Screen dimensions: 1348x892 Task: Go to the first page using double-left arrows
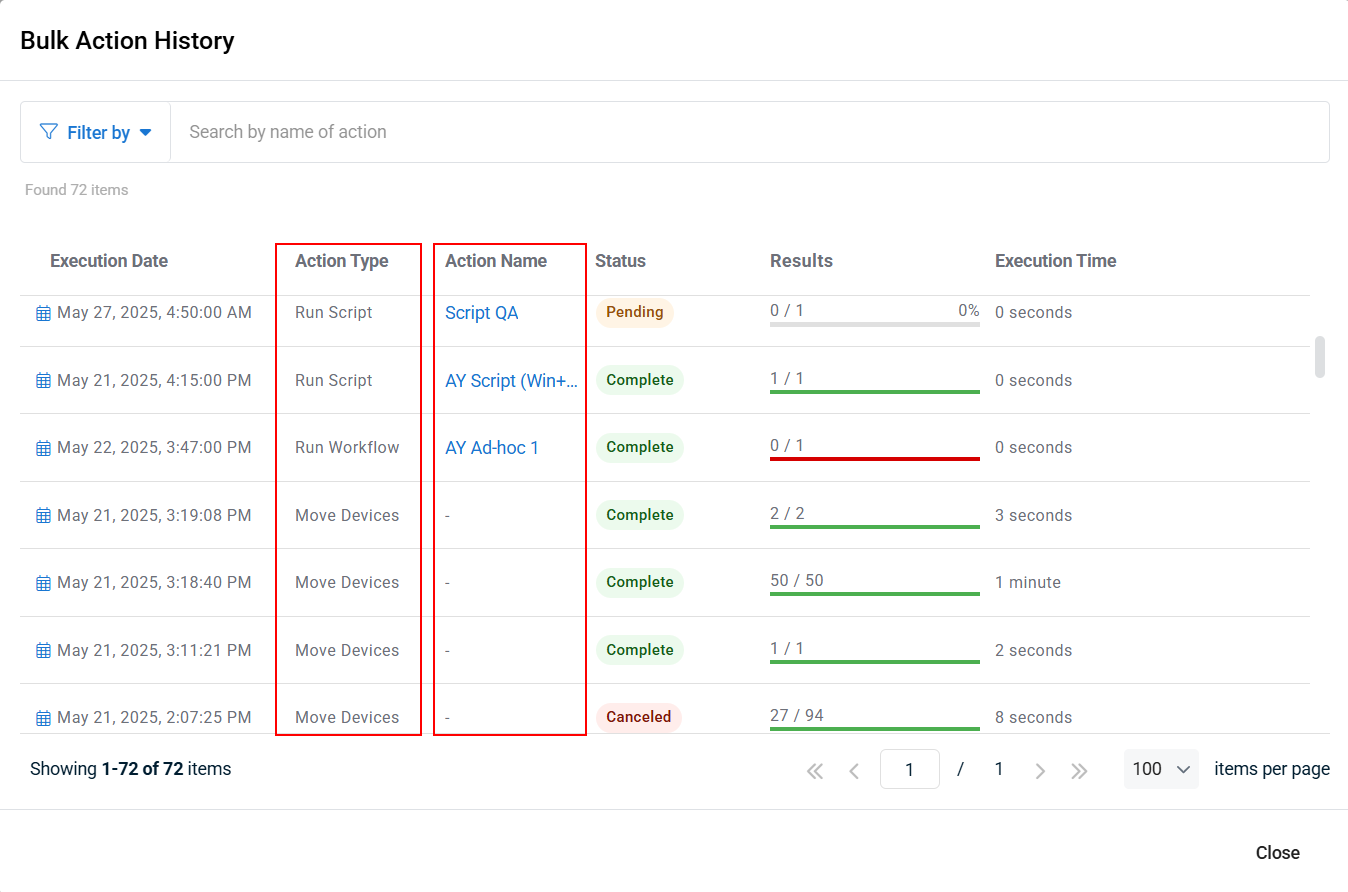point(815,770)
